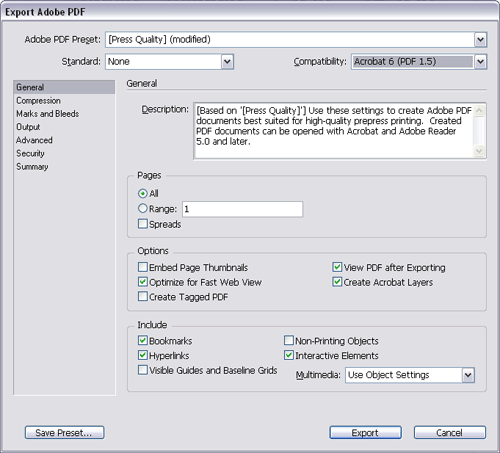The image size is (500, 453).
Task: Click the Export button
Action: [x=365, y=432]
